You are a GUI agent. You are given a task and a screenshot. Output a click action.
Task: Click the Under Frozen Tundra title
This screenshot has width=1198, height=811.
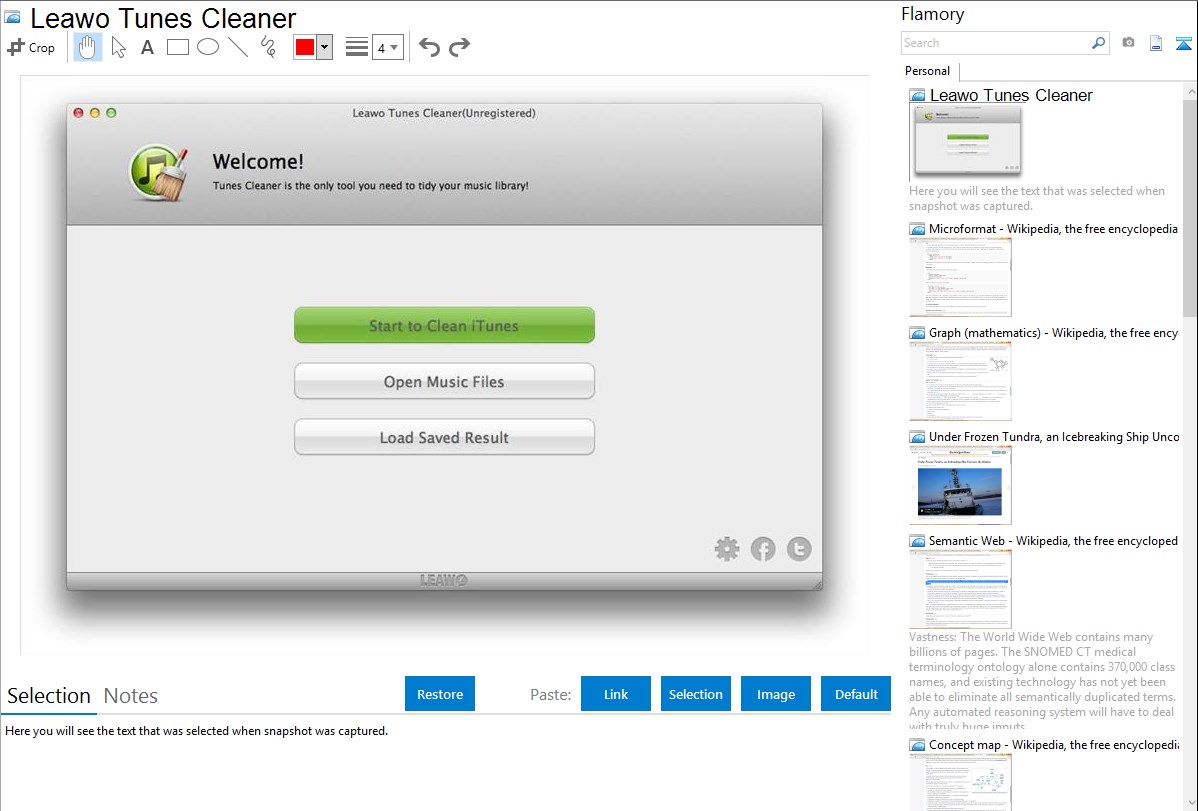(1054, 436)
